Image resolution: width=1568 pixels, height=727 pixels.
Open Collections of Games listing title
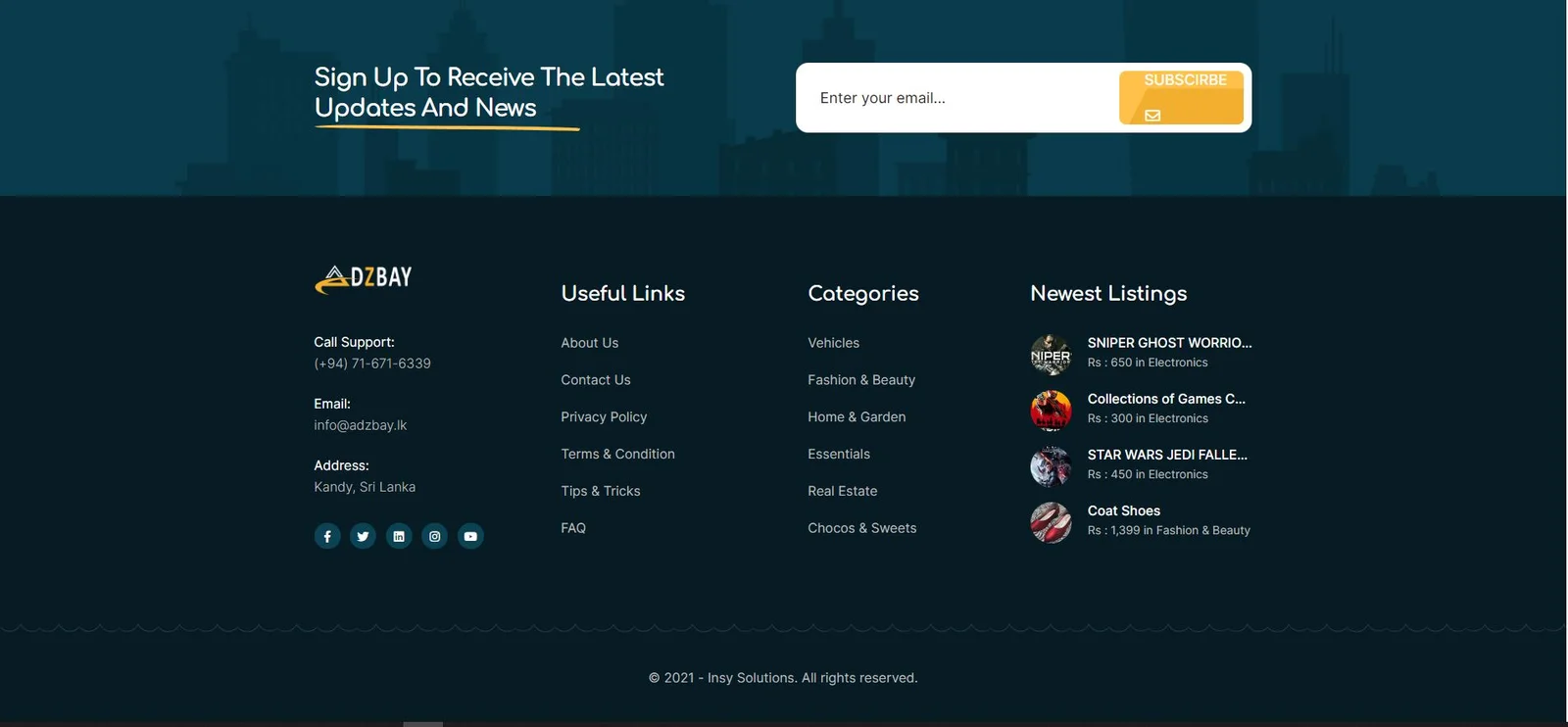1165,399
